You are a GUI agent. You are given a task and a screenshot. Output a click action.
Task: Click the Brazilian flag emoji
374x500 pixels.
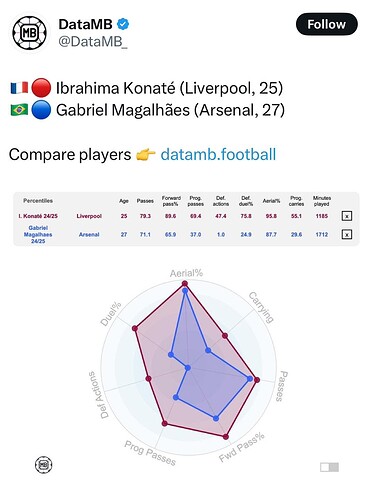coord(19,110)
